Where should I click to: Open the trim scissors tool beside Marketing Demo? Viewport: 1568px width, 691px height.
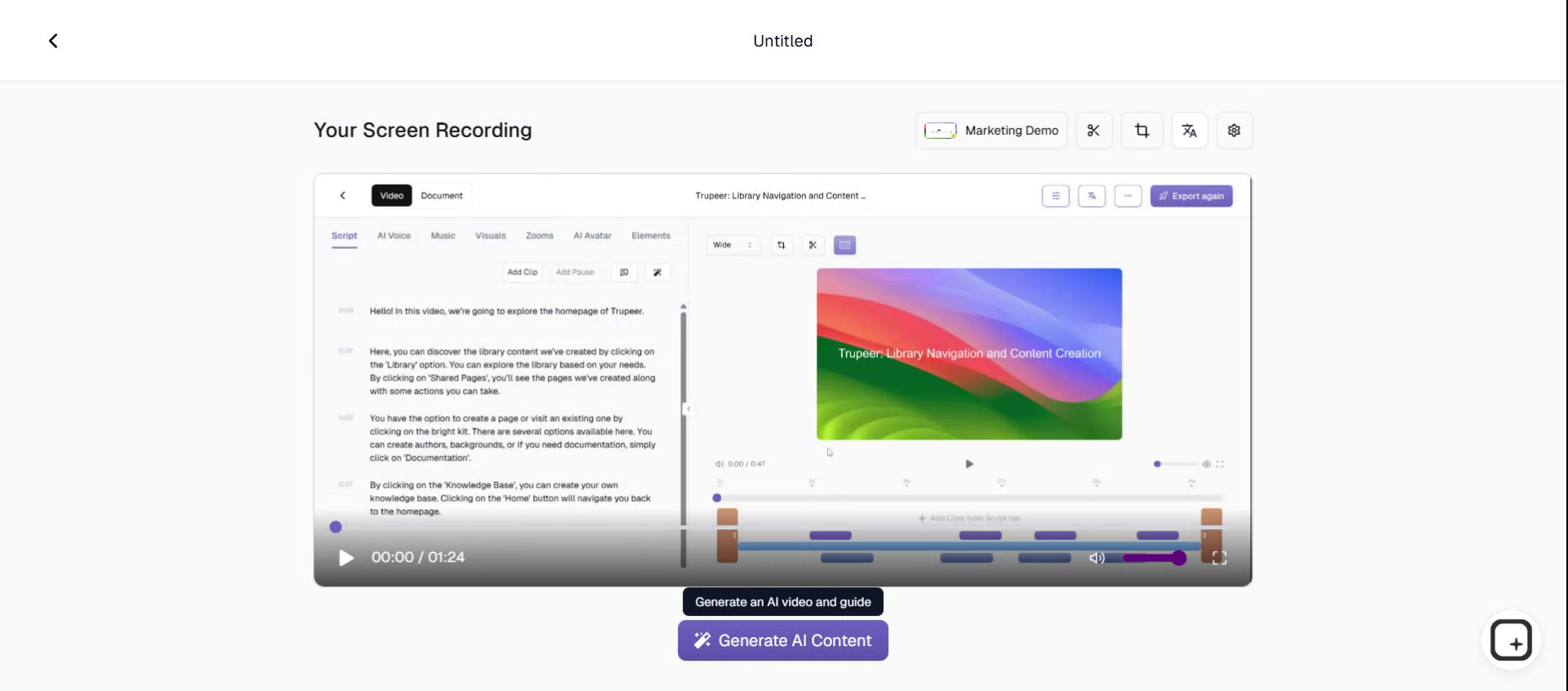point(1094,131)
